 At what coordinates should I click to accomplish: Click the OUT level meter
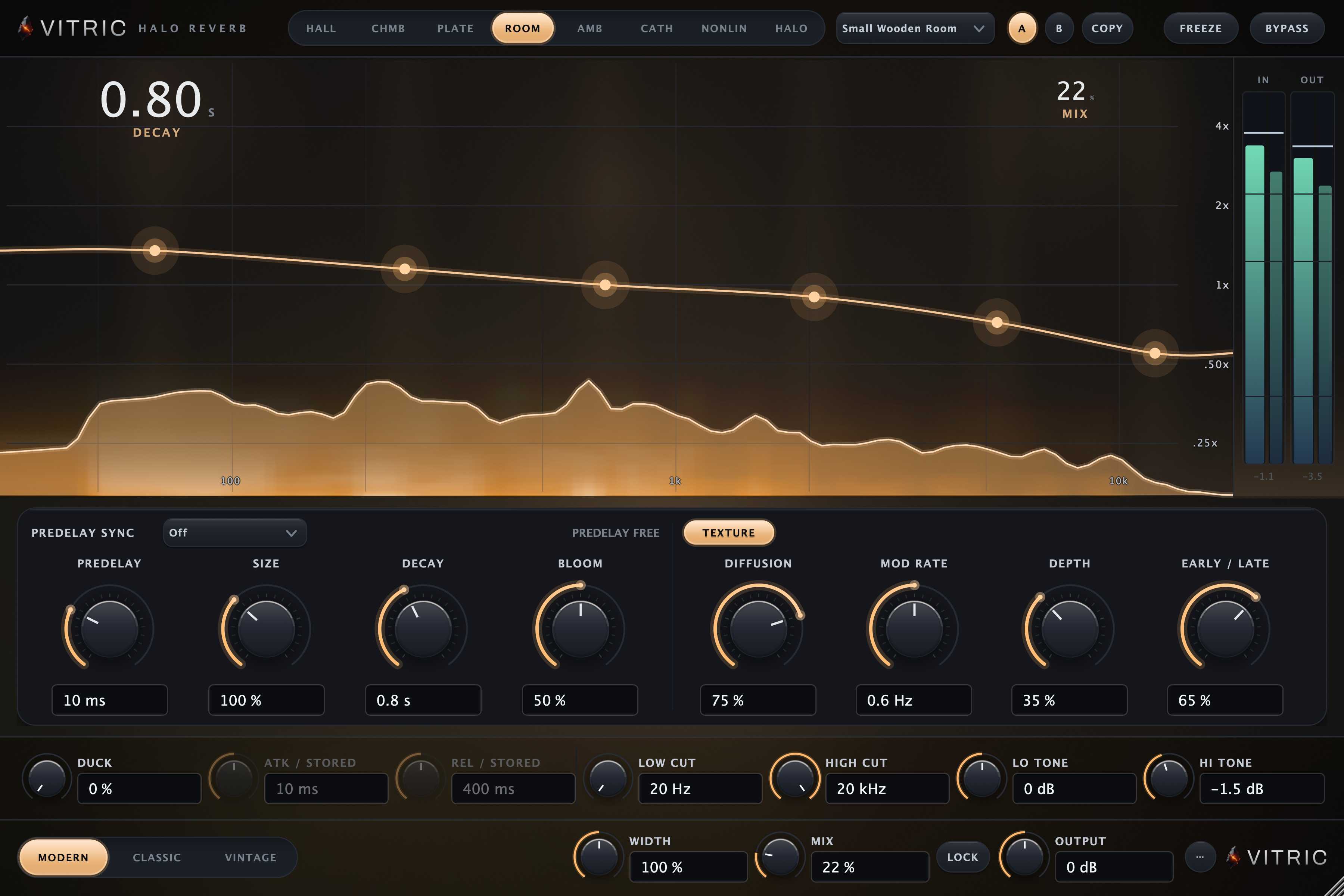coord(1313,278)
